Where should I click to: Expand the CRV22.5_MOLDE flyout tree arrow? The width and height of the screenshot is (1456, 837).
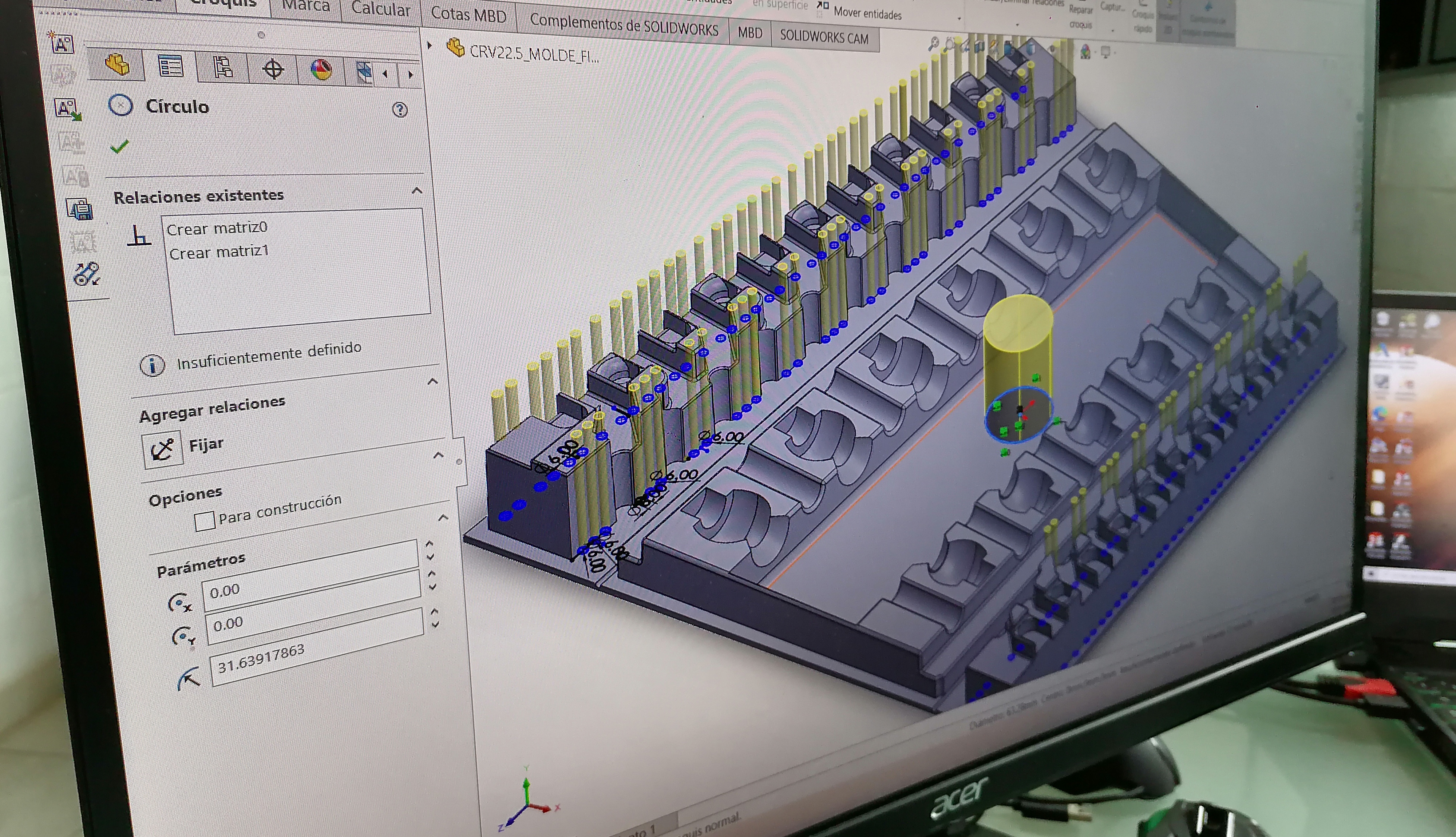(430, 45)
